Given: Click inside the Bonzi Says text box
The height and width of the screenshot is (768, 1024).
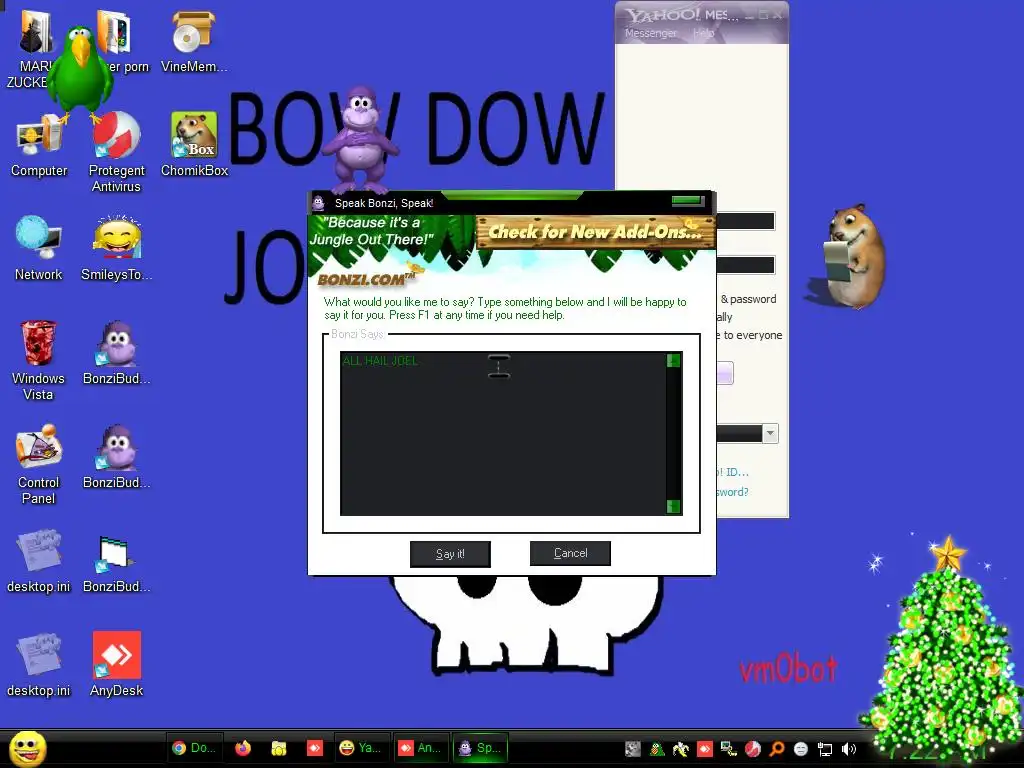Looking at the screenshot, I should coord(503,434).
